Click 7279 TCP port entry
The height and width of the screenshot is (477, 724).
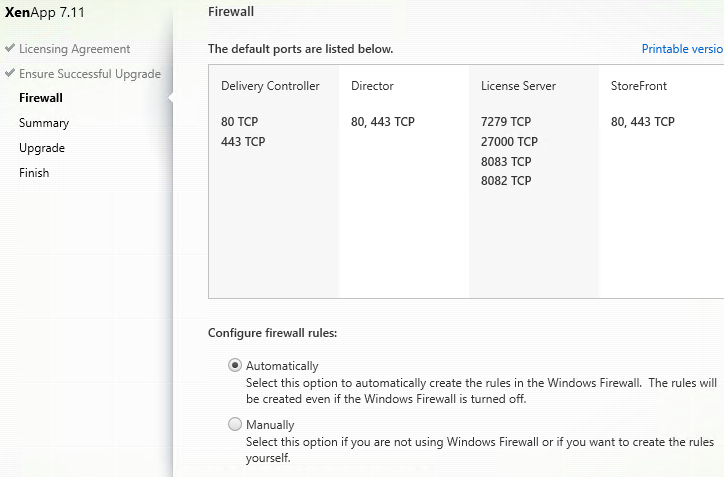[x=506, y=122]
